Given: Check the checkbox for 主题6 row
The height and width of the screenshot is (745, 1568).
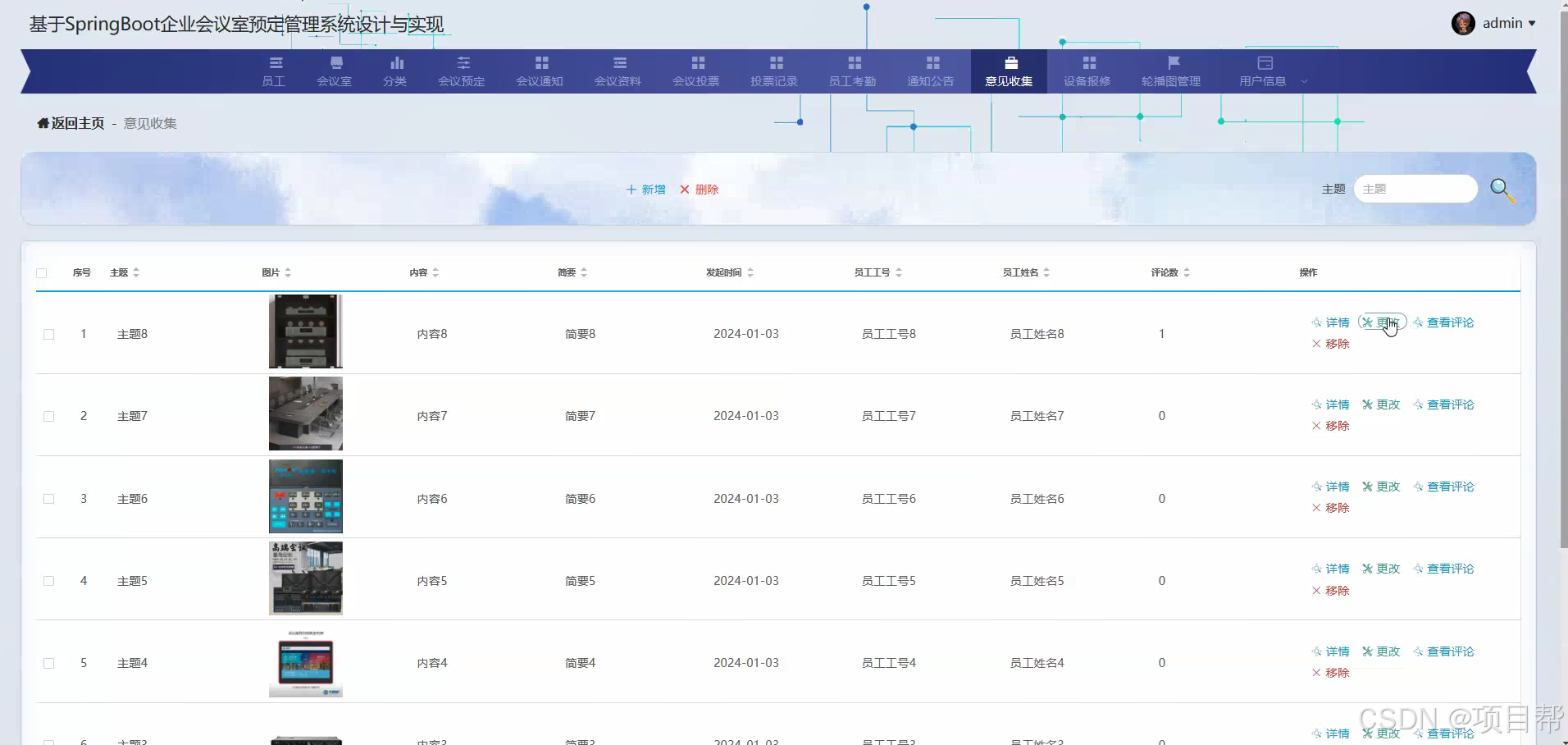Looking at the screenshot, I should point(49,499).
